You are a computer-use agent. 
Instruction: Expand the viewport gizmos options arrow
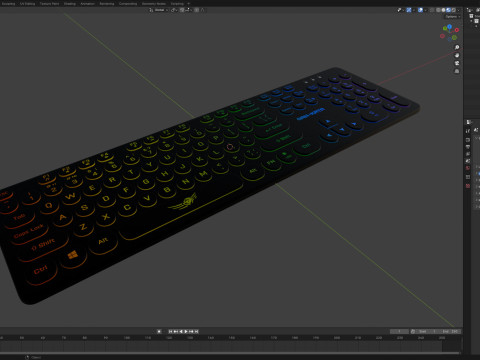click(x=414, y=10)
